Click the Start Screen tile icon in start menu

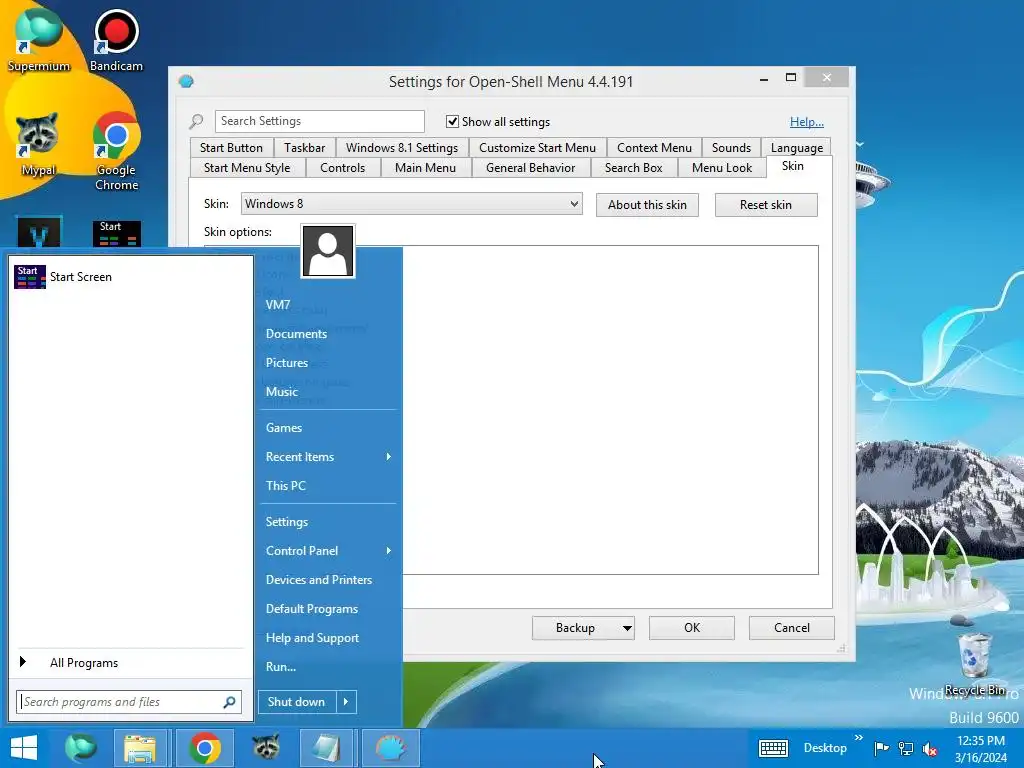click(x=30, y=277)
